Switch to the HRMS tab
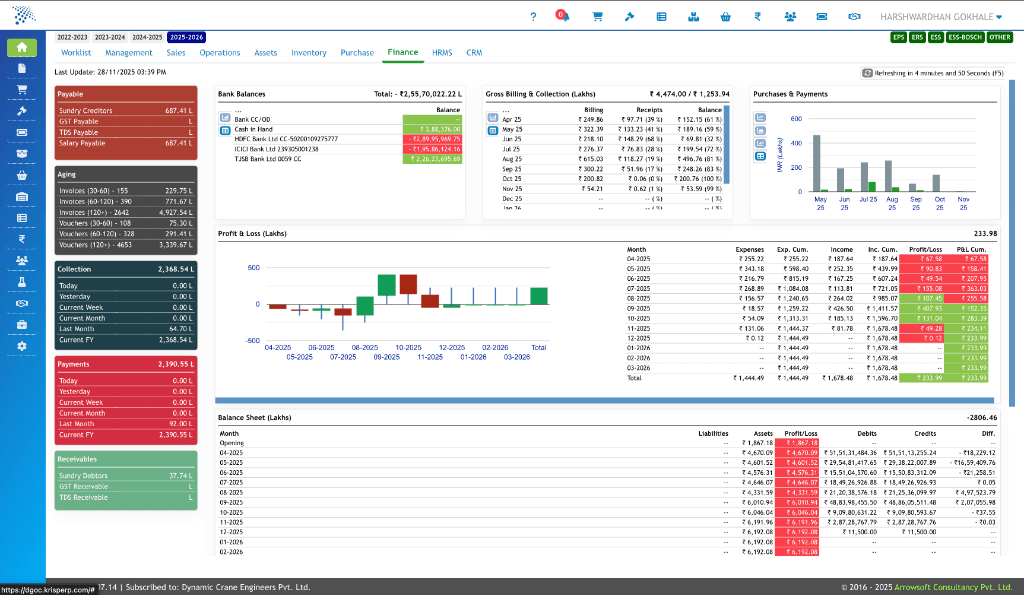This screenshot has width=1024, height=595. [440, 52]
